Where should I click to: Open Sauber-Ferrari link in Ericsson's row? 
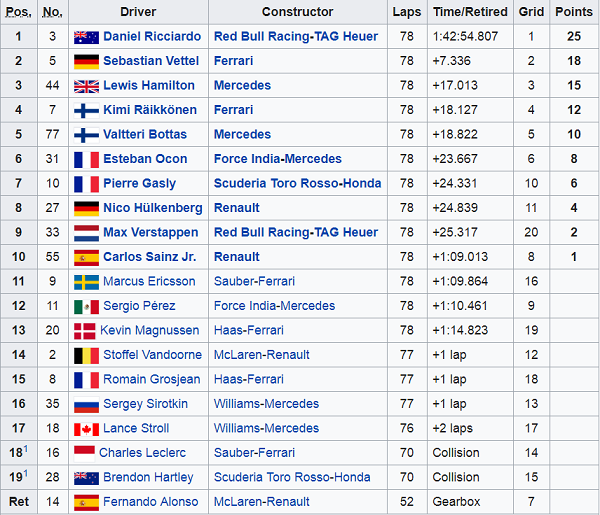click(254, 281)
